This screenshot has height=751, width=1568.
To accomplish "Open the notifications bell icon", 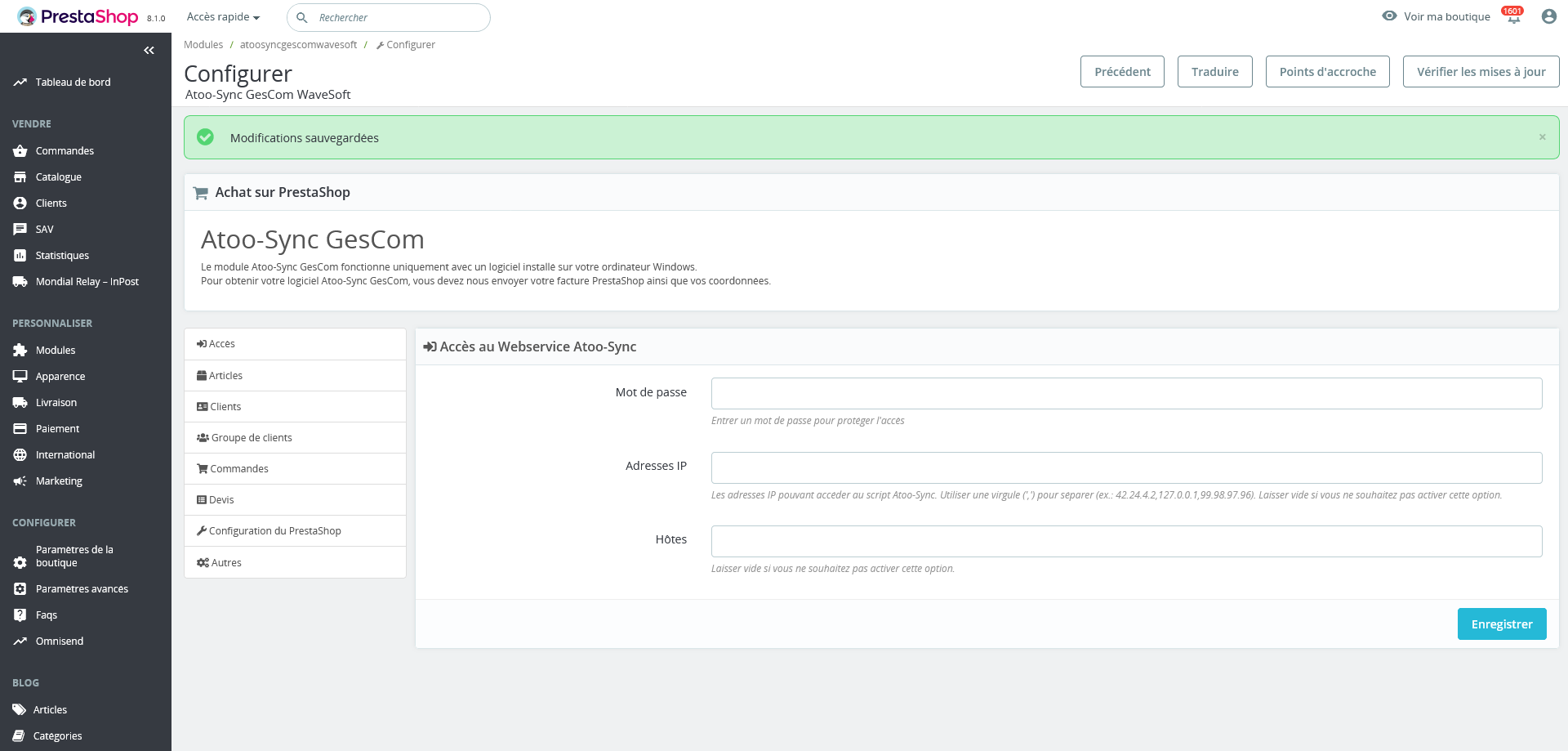I will click(1513, 17).
